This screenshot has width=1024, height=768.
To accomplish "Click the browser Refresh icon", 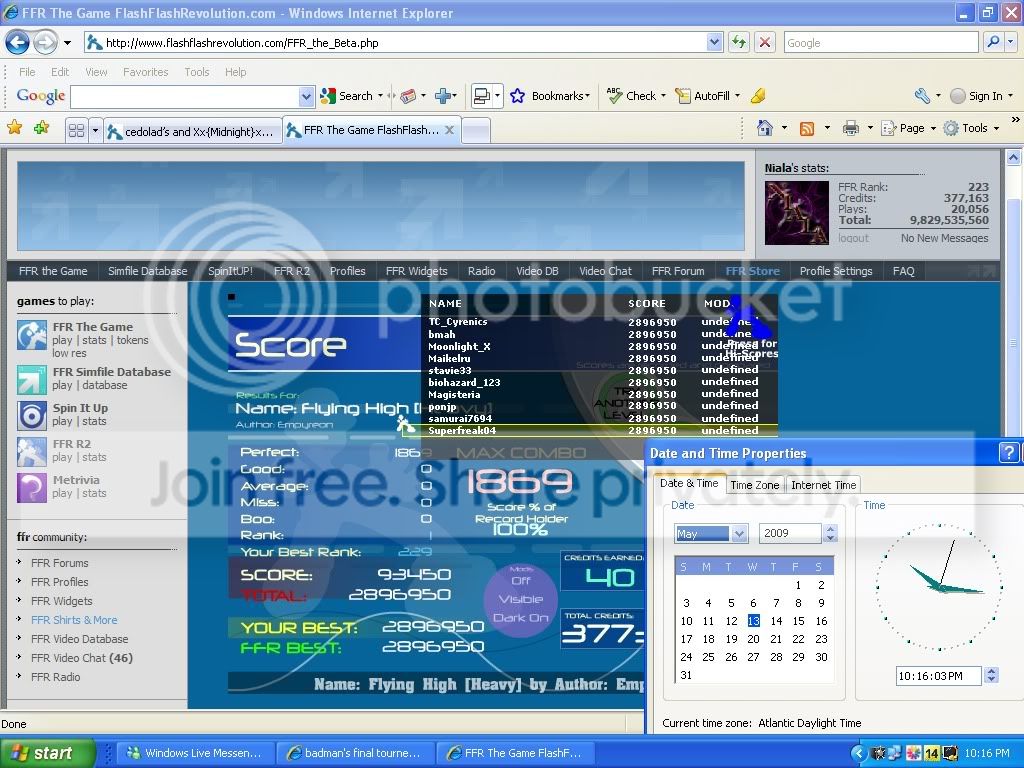I will (x=739, y=42).
